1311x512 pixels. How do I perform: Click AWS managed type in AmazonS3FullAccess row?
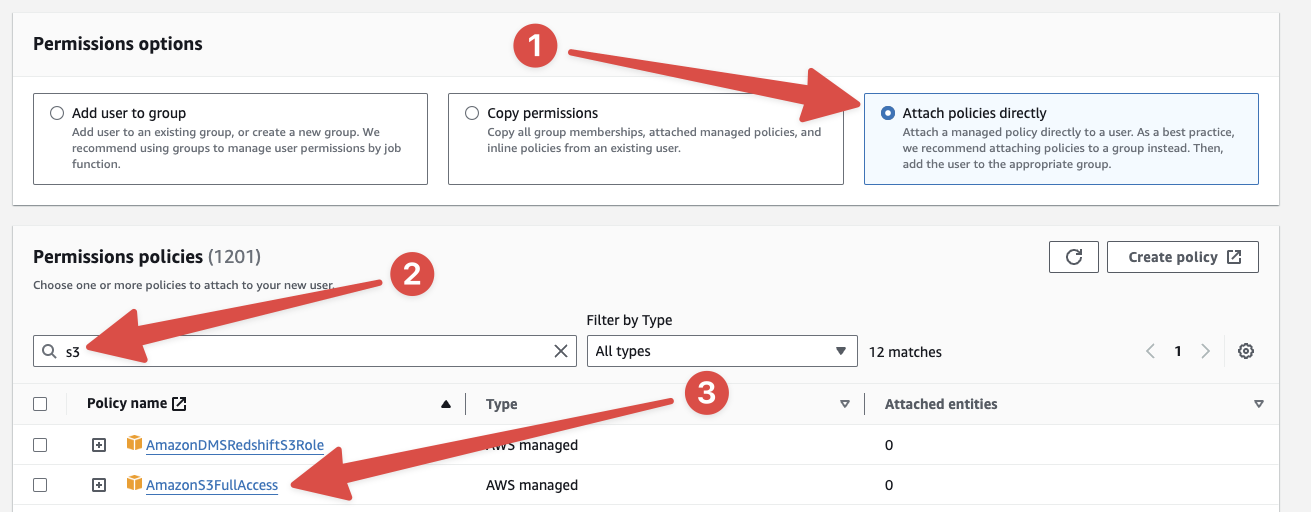pos(532,485)
